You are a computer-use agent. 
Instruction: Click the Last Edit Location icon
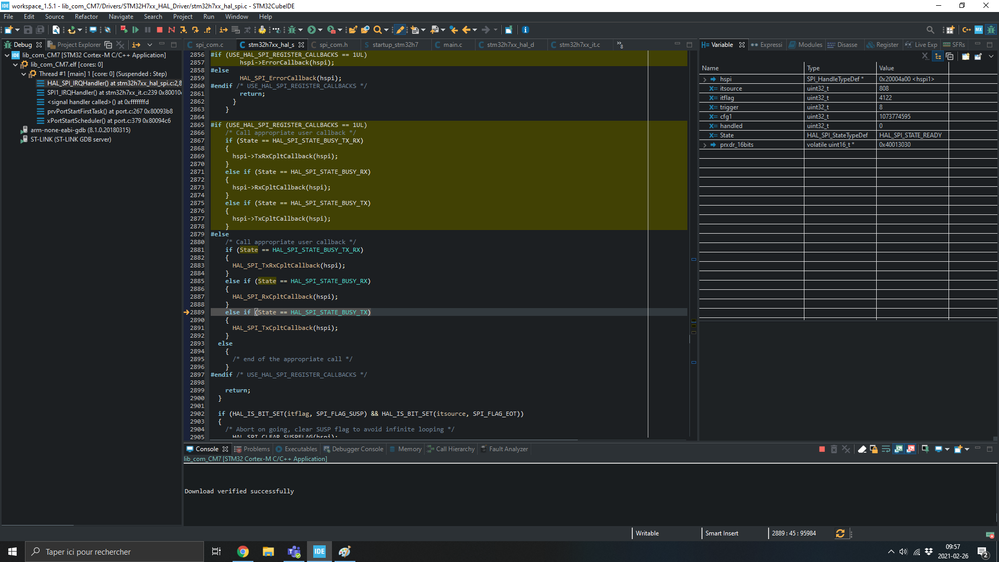tap(454, 30)
